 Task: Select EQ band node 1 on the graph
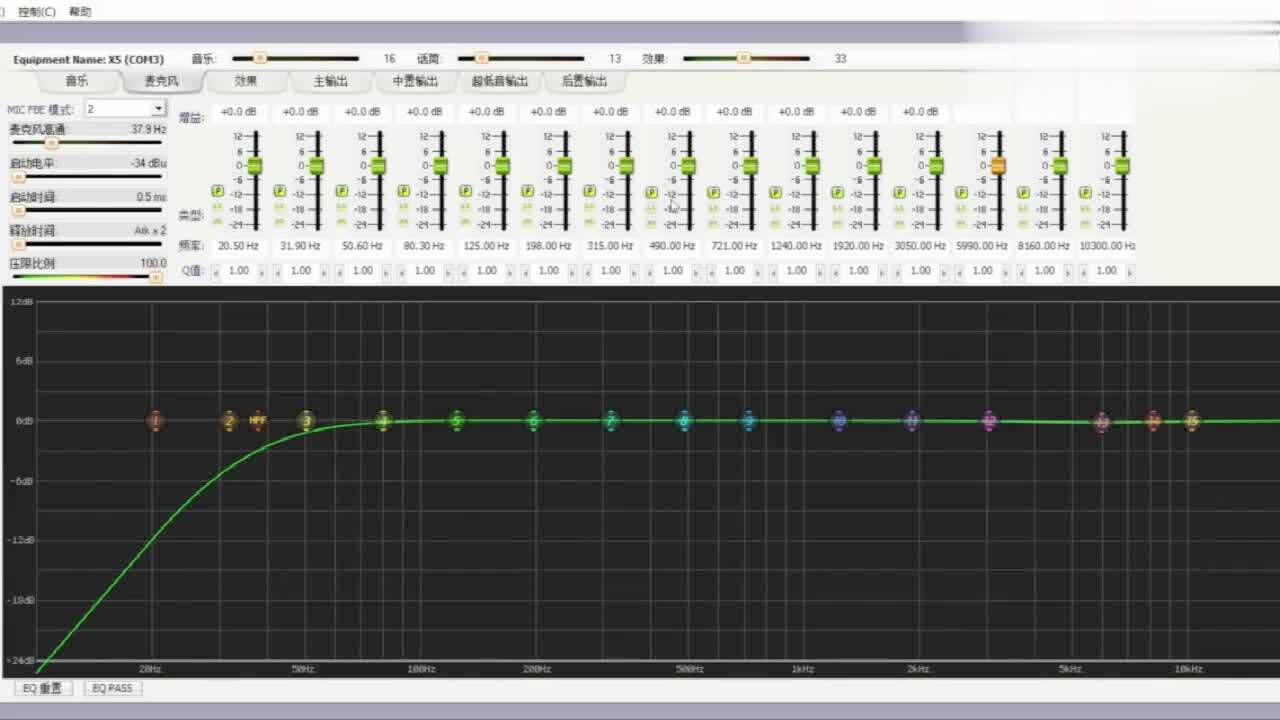tap(155, 421)
